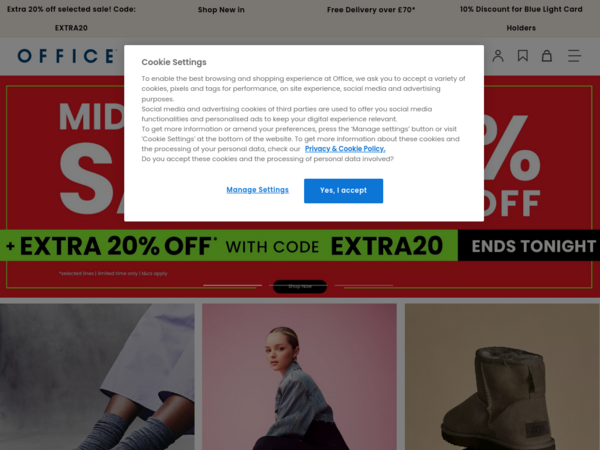Click the EXTRA20 green promo banner
Image resolution: width=600 pixels, height=450 pixels.
(229, 245)
